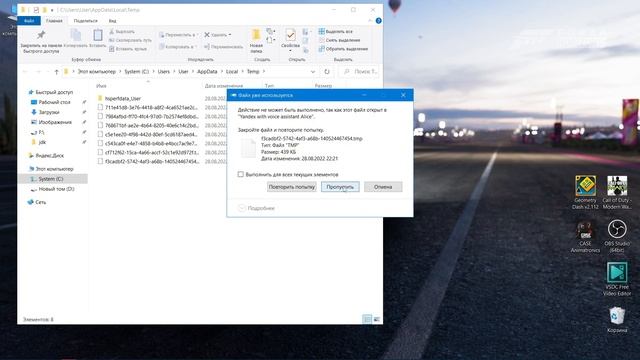640x360 pixels.
Task: Click System (C:) breadcrumb in address bar
Action: 137,71
